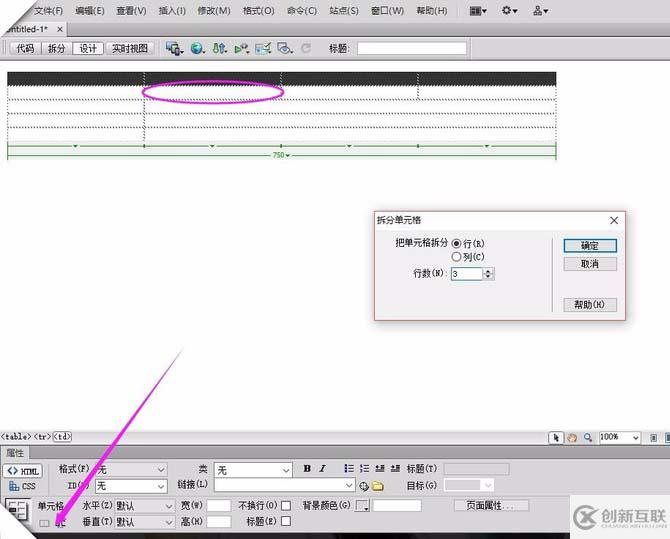
Task: Click the 属性 panel tab
Action: coord(15,453)
